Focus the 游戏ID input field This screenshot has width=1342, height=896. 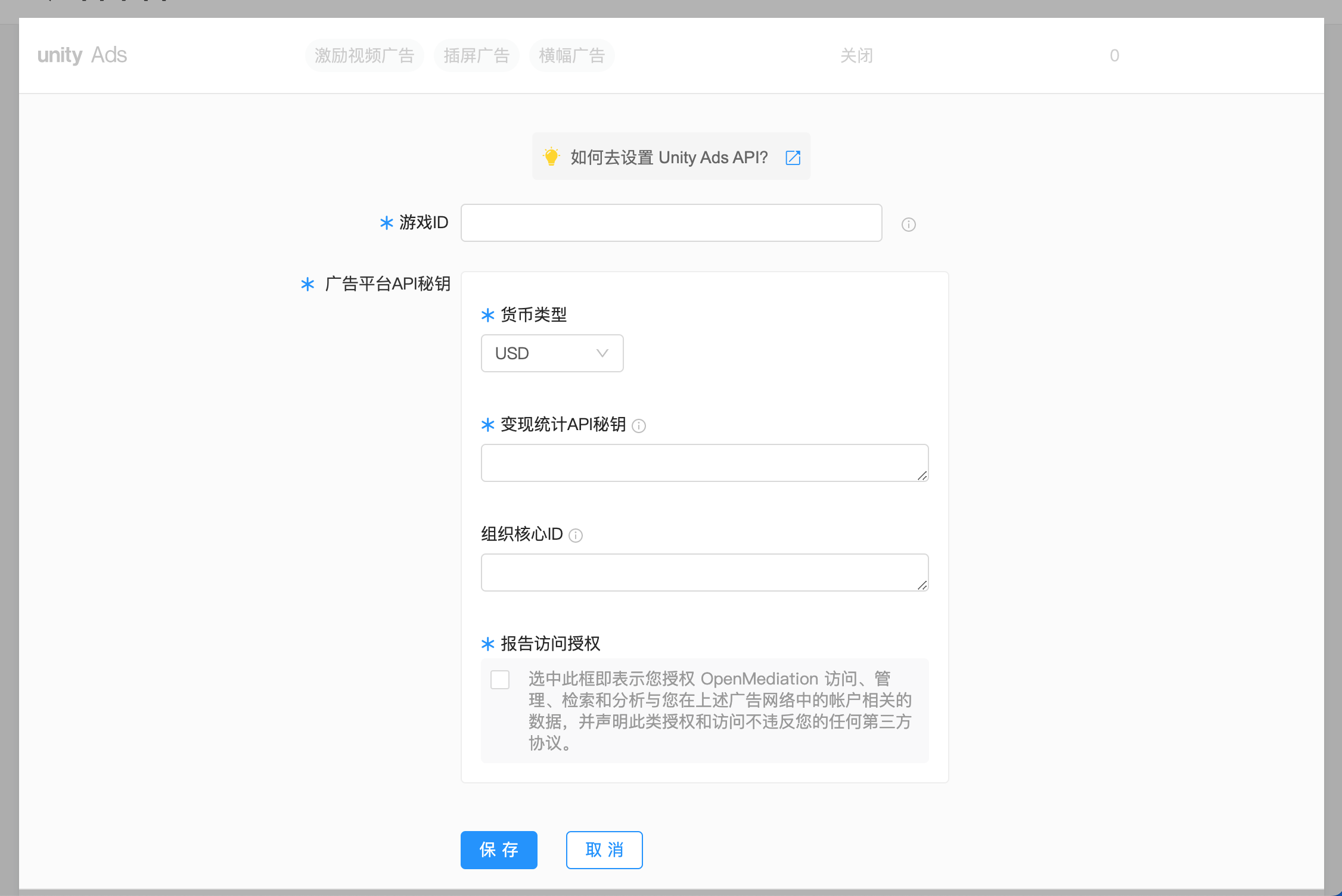point(671,223)
